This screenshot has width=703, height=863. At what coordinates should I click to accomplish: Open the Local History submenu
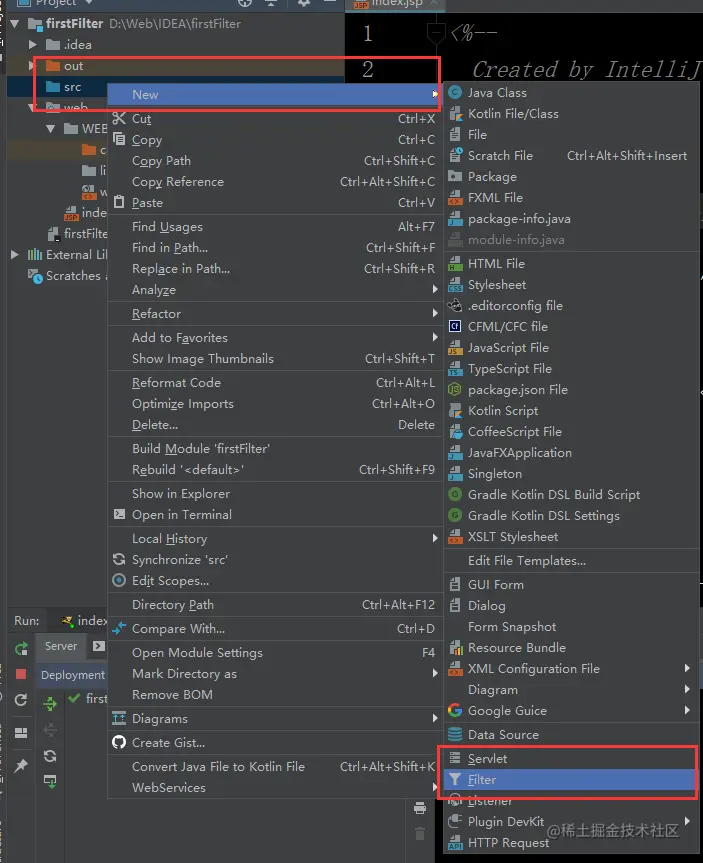pos(275,538)
